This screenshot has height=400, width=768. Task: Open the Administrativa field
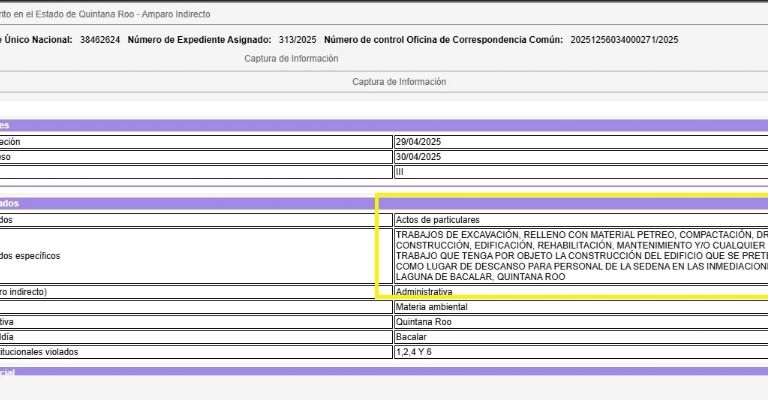[580, 291]
